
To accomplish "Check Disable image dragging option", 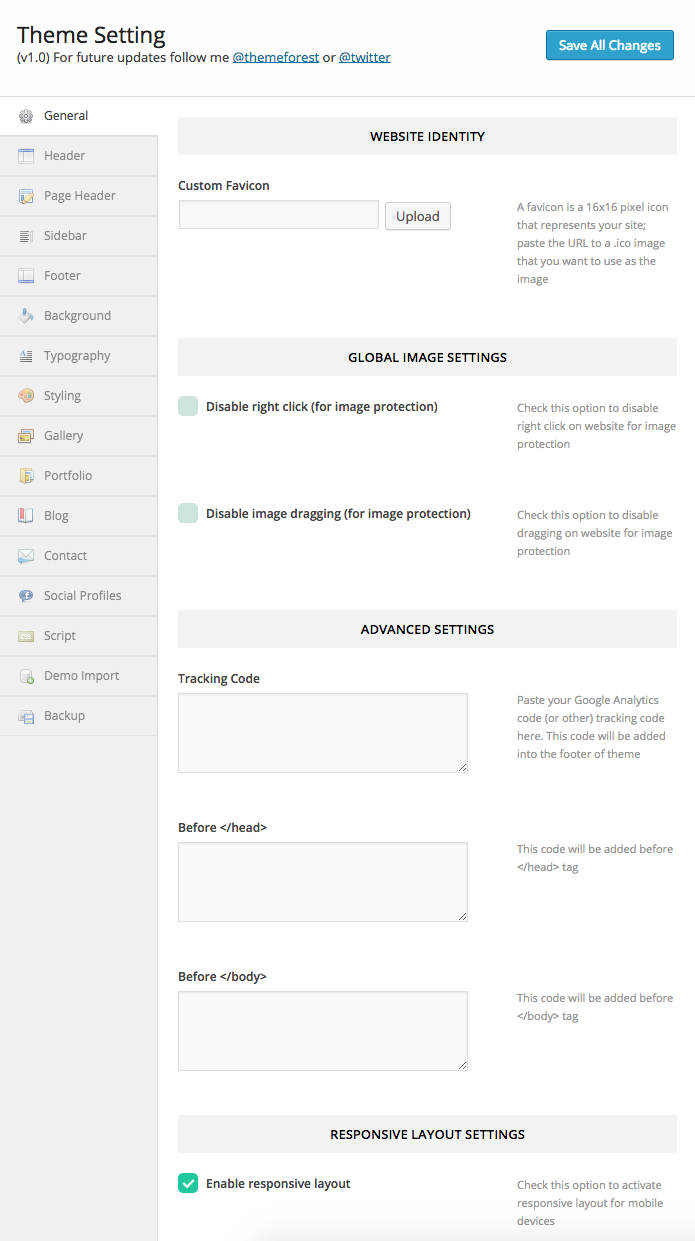I will [x=188, y=513].
